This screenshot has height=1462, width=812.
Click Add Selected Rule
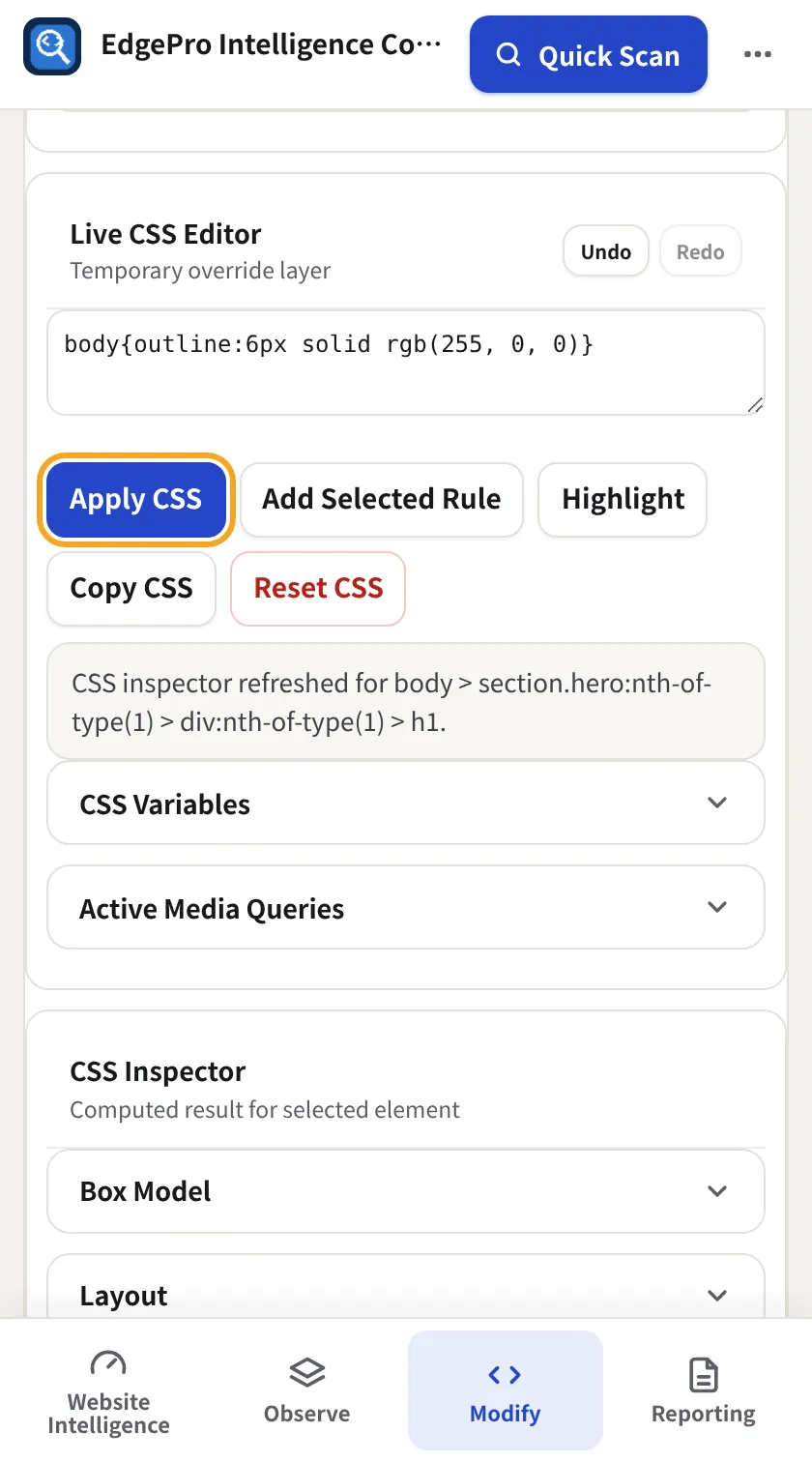coord(382,499)
